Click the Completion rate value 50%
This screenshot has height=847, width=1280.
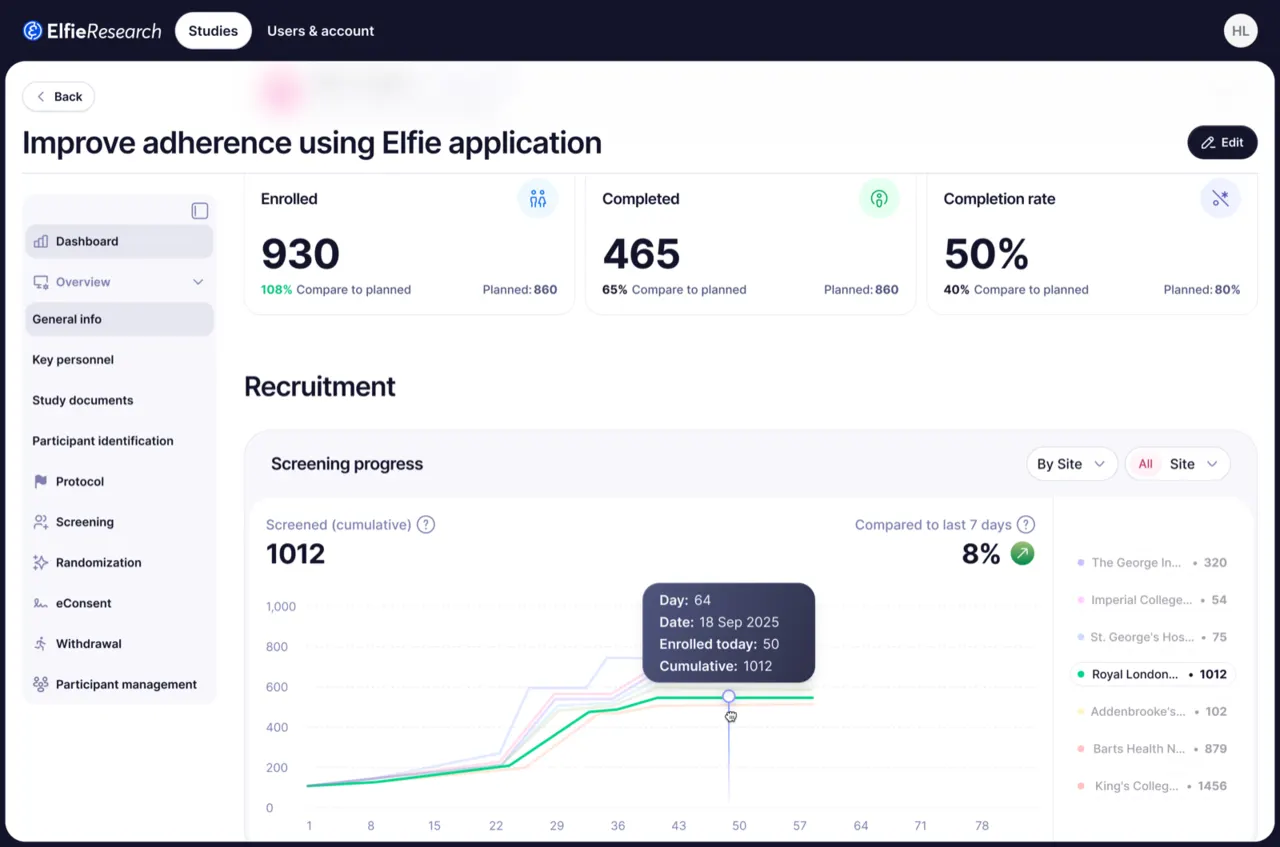tap(986, 254)
